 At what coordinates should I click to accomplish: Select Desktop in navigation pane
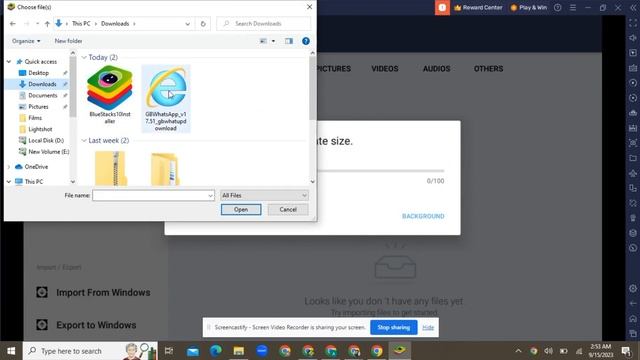pyautogui.click(x=38, y=73)
